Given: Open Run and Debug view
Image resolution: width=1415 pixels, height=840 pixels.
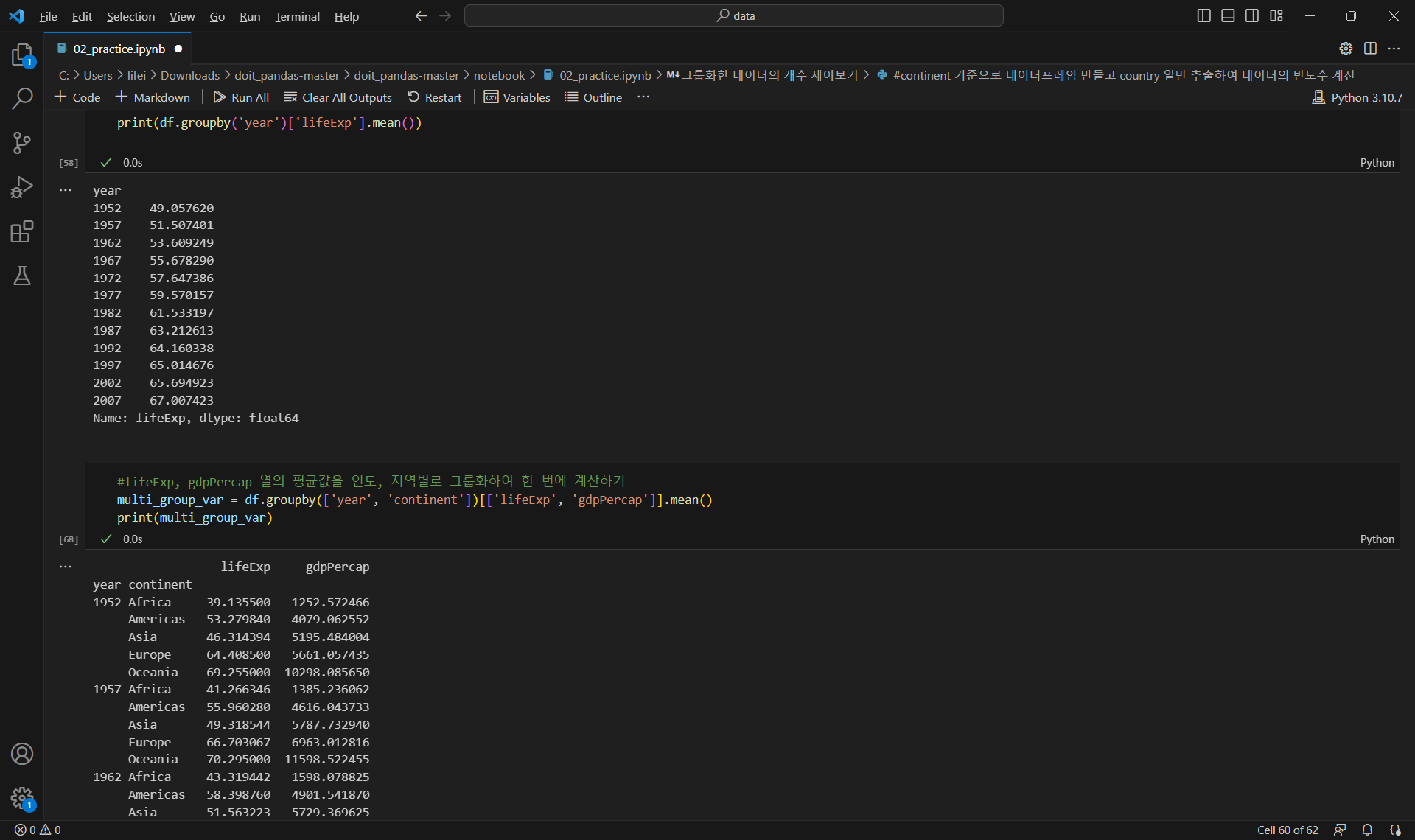Looking at the screenshot, I should click(x=22, y=187).
